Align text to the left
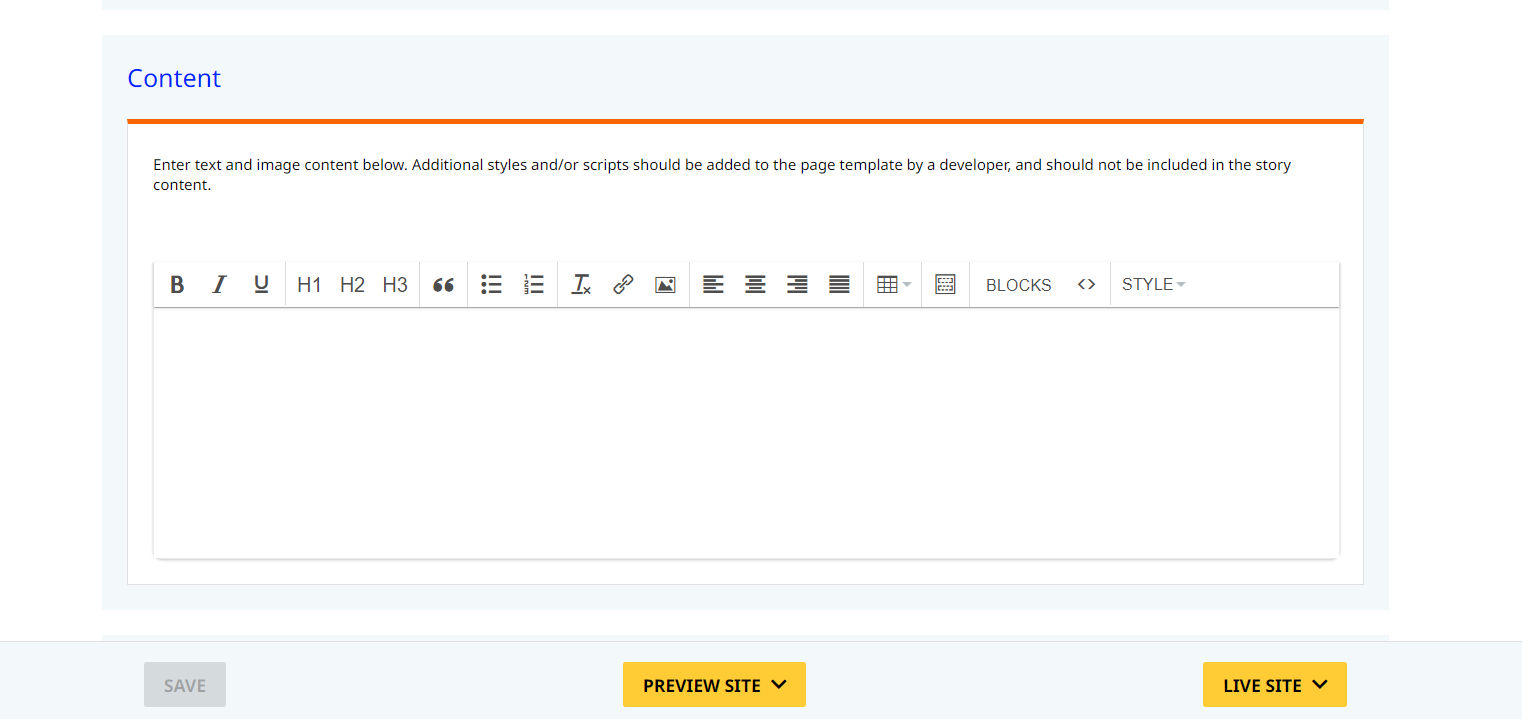 713,285
